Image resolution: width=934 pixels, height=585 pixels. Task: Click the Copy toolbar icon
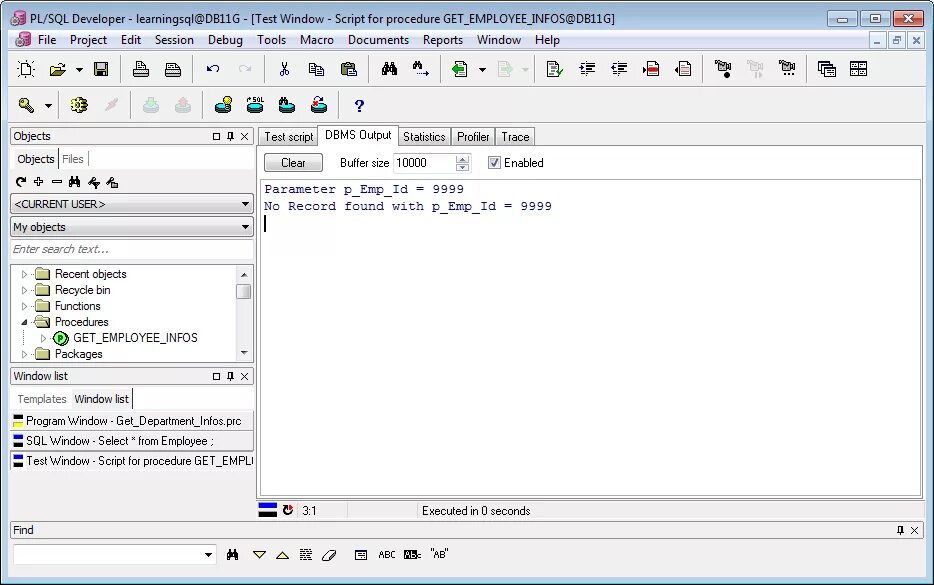pyautogui.click(x=316, y=69)
